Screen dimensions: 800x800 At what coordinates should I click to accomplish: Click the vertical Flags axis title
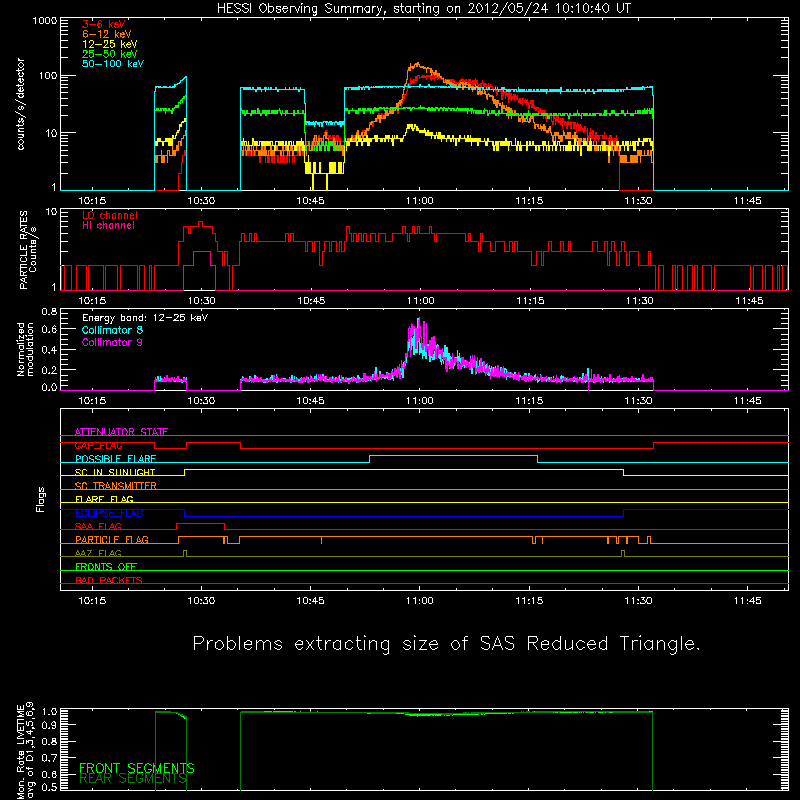(41, 500)
